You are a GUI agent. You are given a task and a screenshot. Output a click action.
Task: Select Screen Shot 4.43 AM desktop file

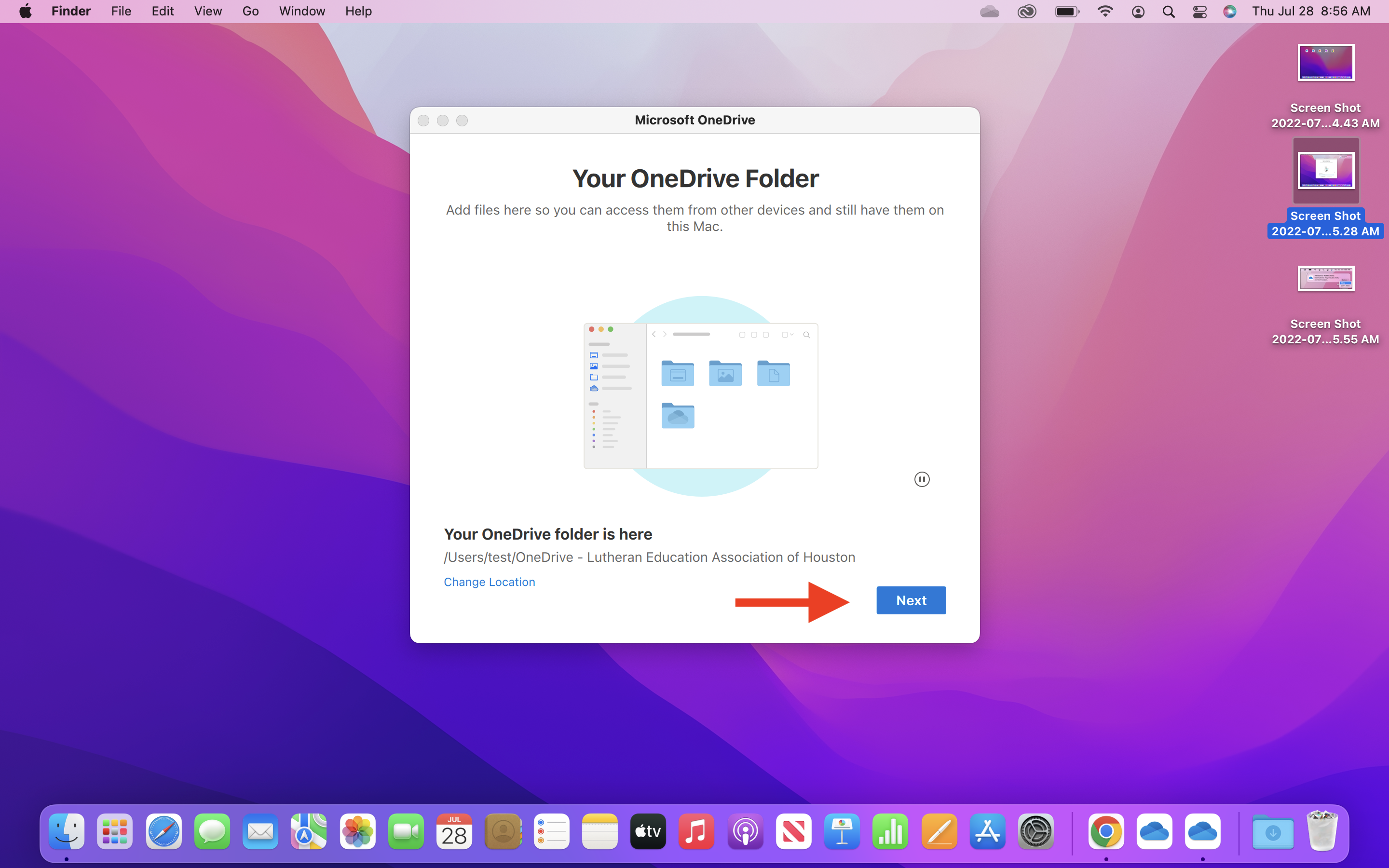click(1325, 86)
